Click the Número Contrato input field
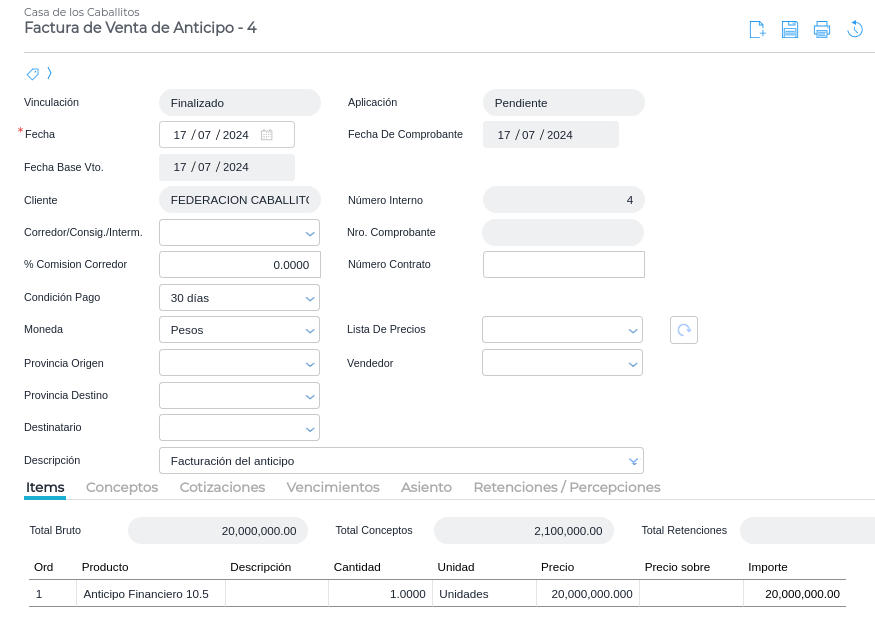 pyautogui.click(x=563, y=265)
